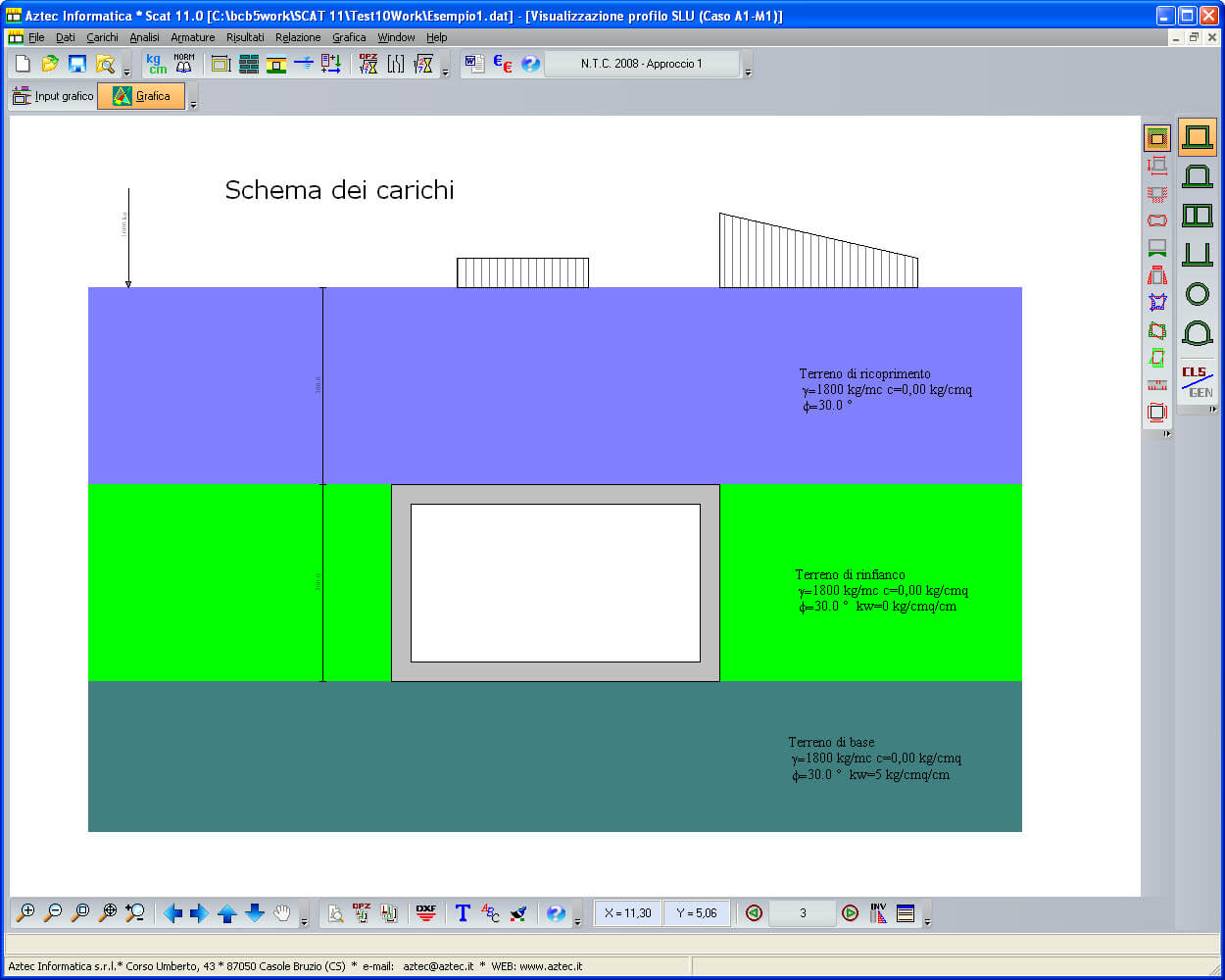This screenshot has height=980, width=1225.
Task: Click the Euro price list icon
Action: coord(503,64)
